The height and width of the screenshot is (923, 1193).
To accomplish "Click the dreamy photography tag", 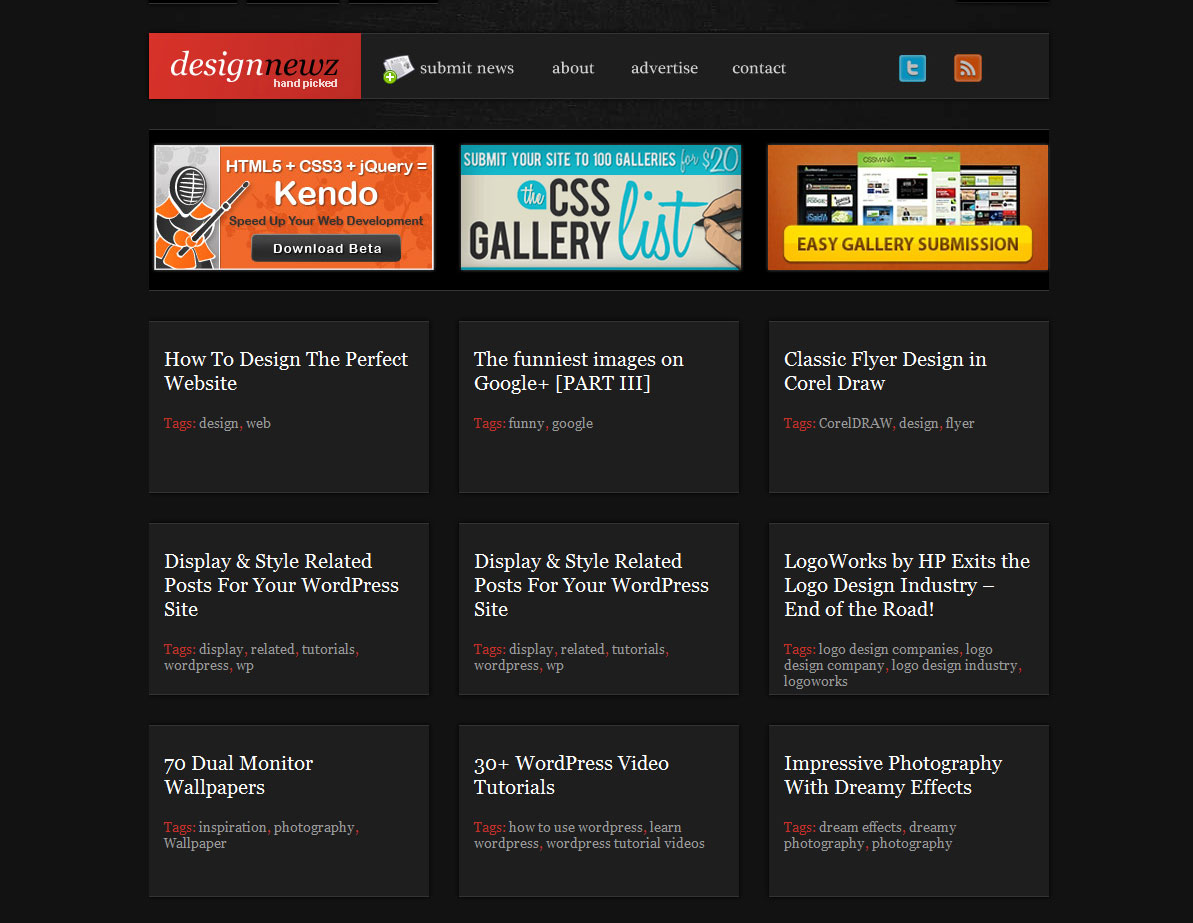I will pyautogui.click(x=870, y=835).
